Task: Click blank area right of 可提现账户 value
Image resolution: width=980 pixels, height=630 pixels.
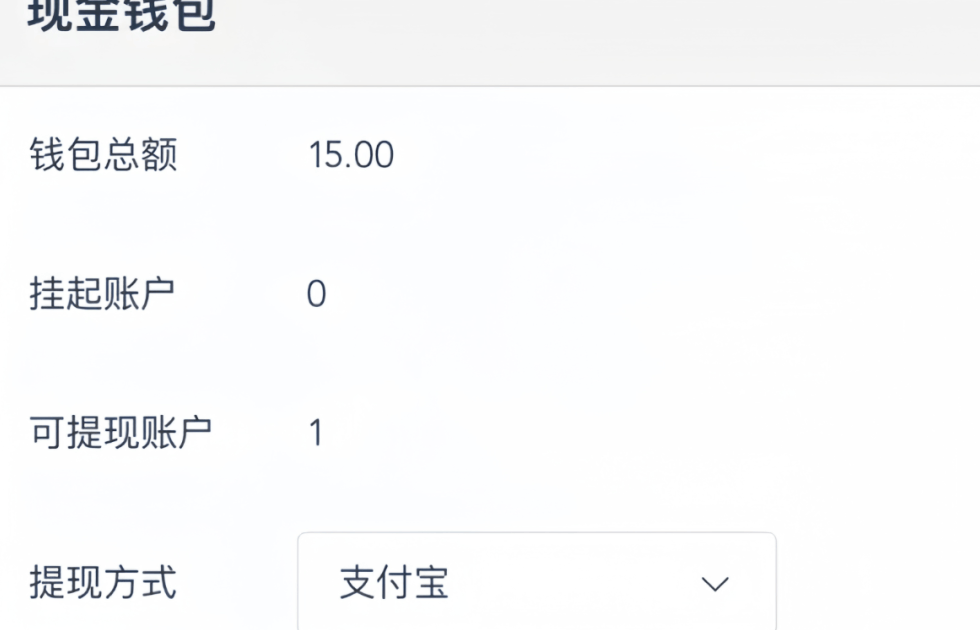Action: pos(650,434)
